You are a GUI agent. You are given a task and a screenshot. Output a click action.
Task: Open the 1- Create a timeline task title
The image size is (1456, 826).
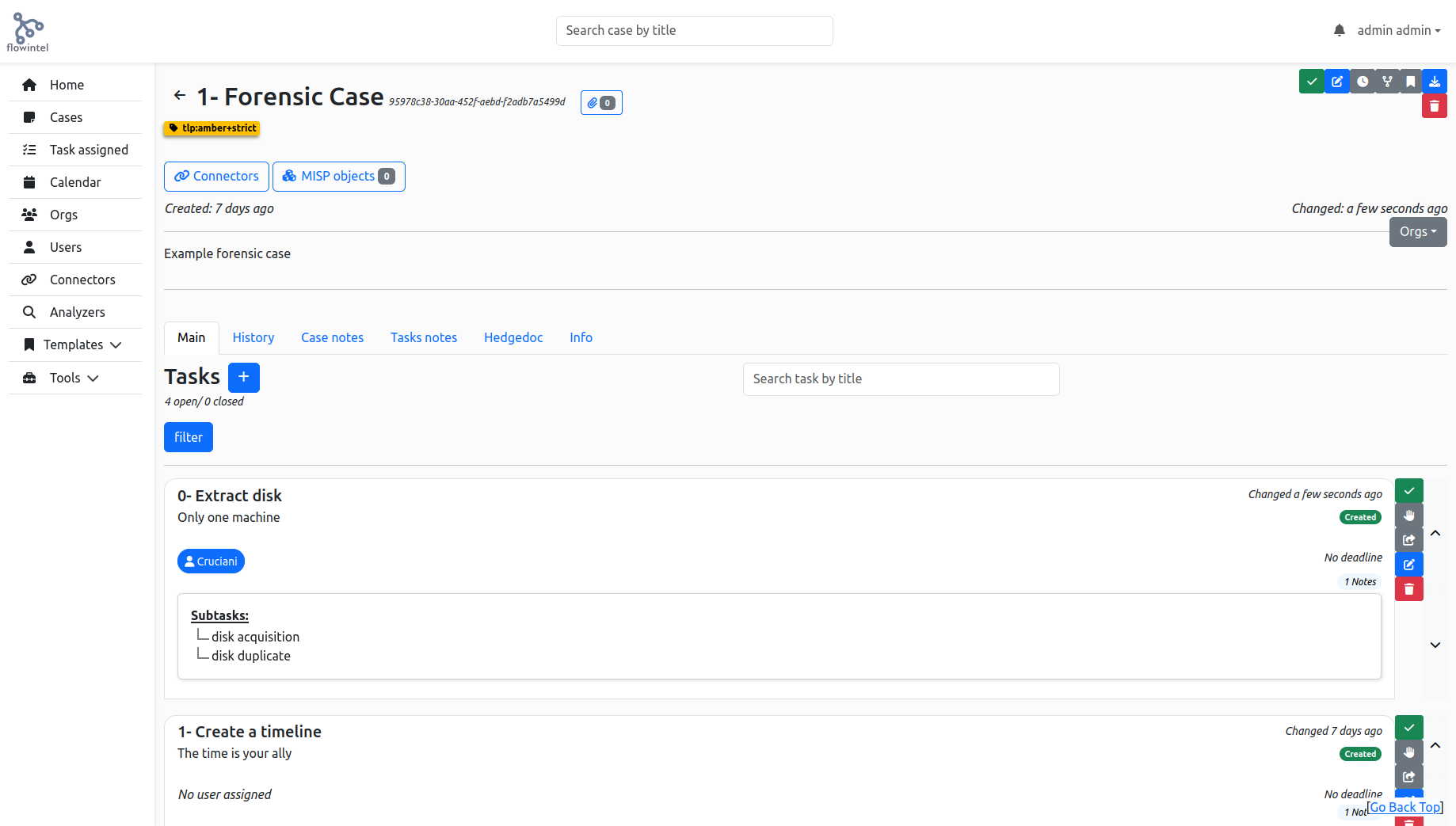(x=250, y=732)
